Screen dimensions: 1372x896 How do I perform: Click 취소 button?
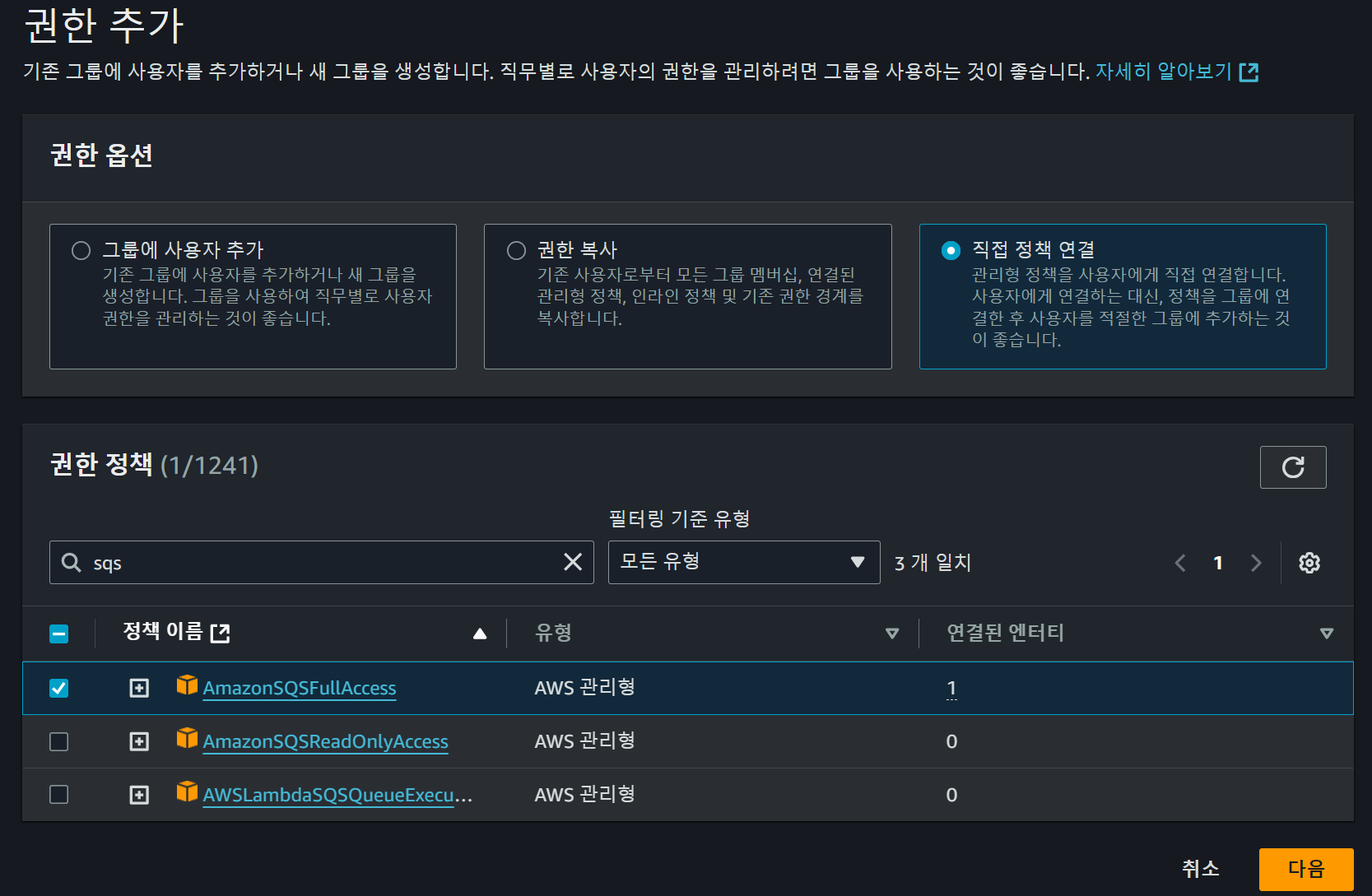coord(1201,869)
